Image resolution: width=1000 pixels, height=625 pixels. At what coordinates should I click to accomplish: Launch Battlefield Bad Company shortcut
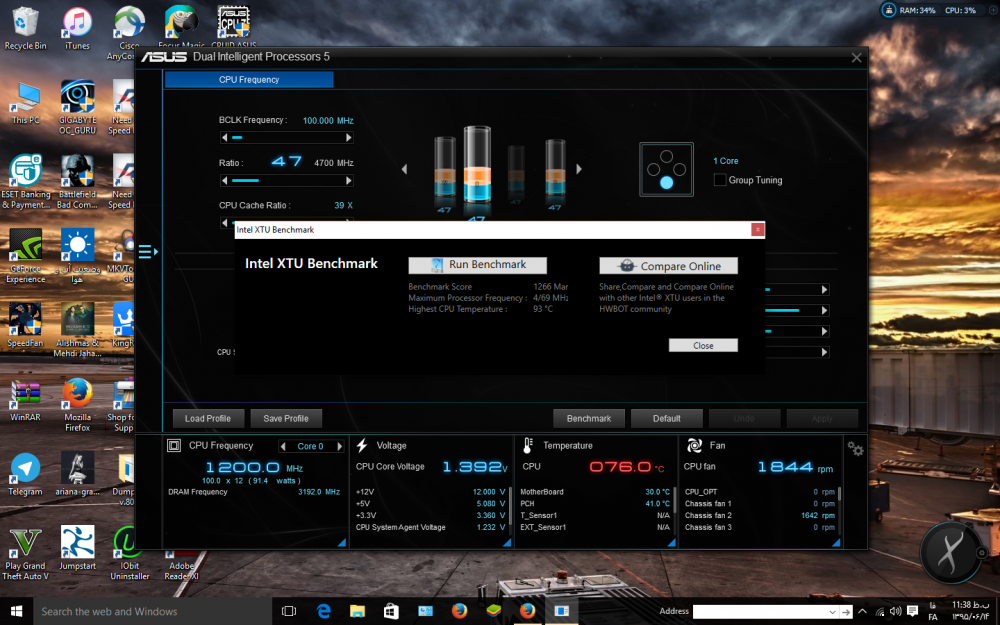[77, 181]
